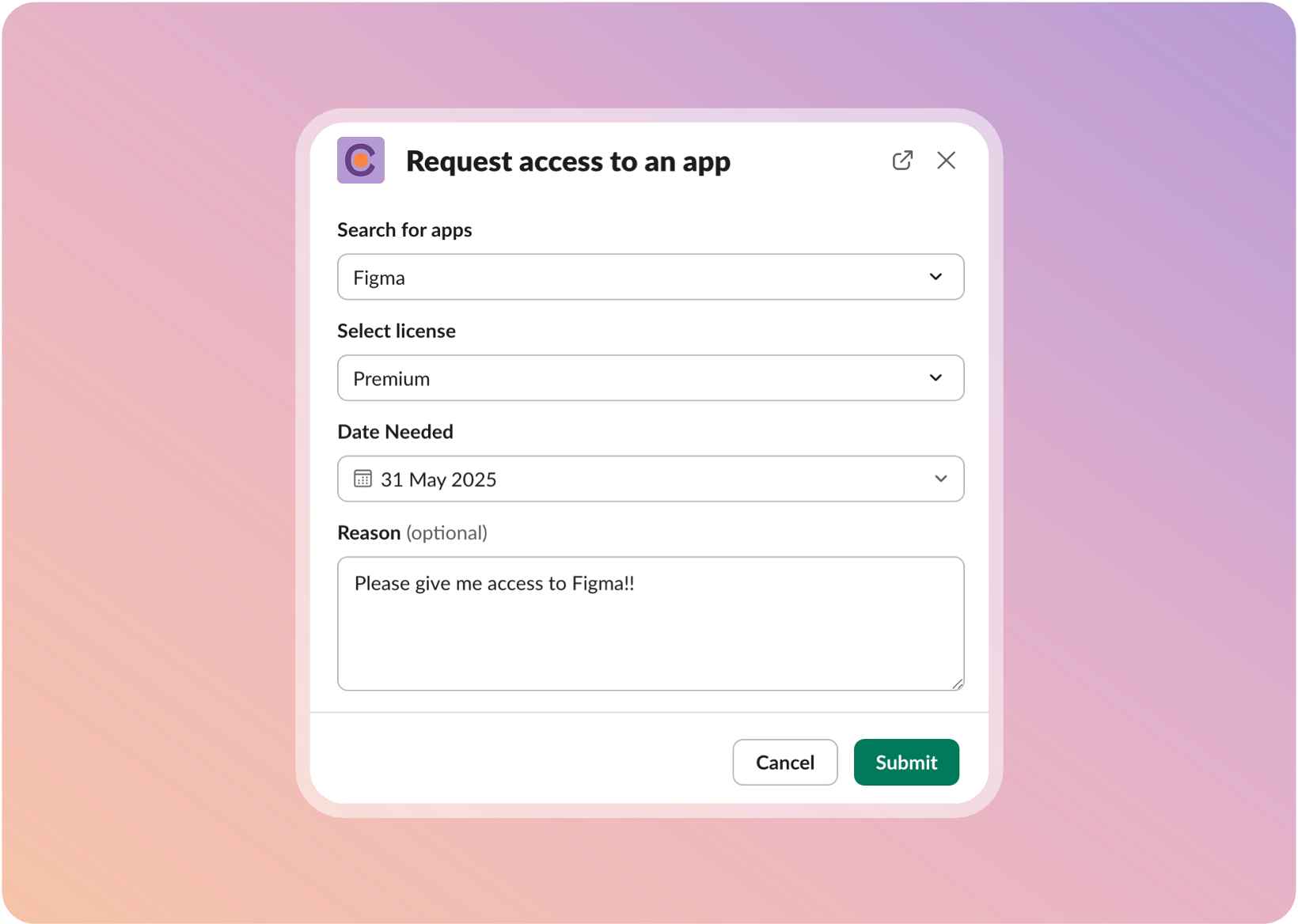Image resolution: width=1298 pixels, height=924 pixels.
Task: Click the 'Date Needed' label
Action: [396, 432]
